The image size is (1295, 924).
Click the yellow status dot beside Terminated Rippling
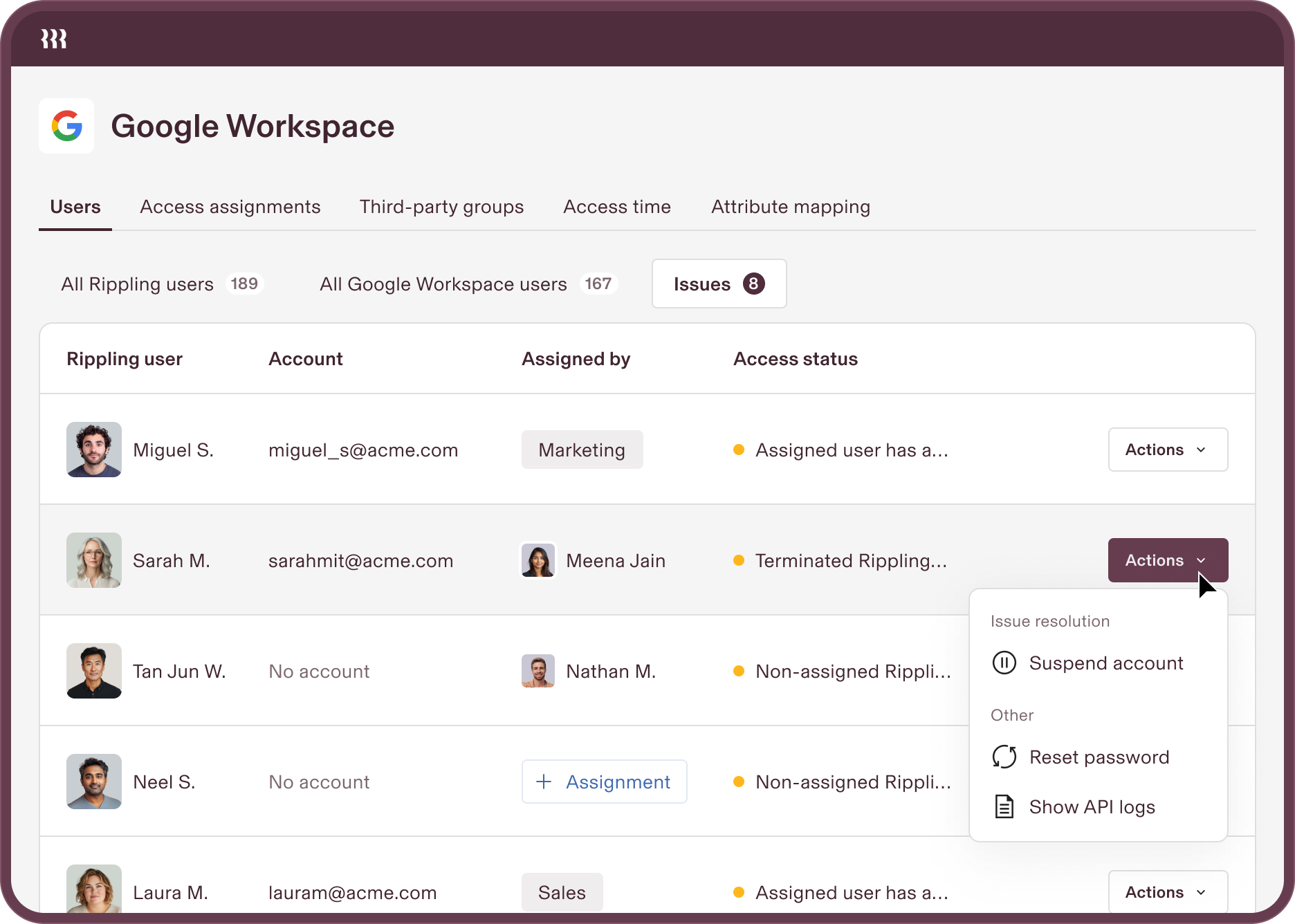(x=739, y=561)
